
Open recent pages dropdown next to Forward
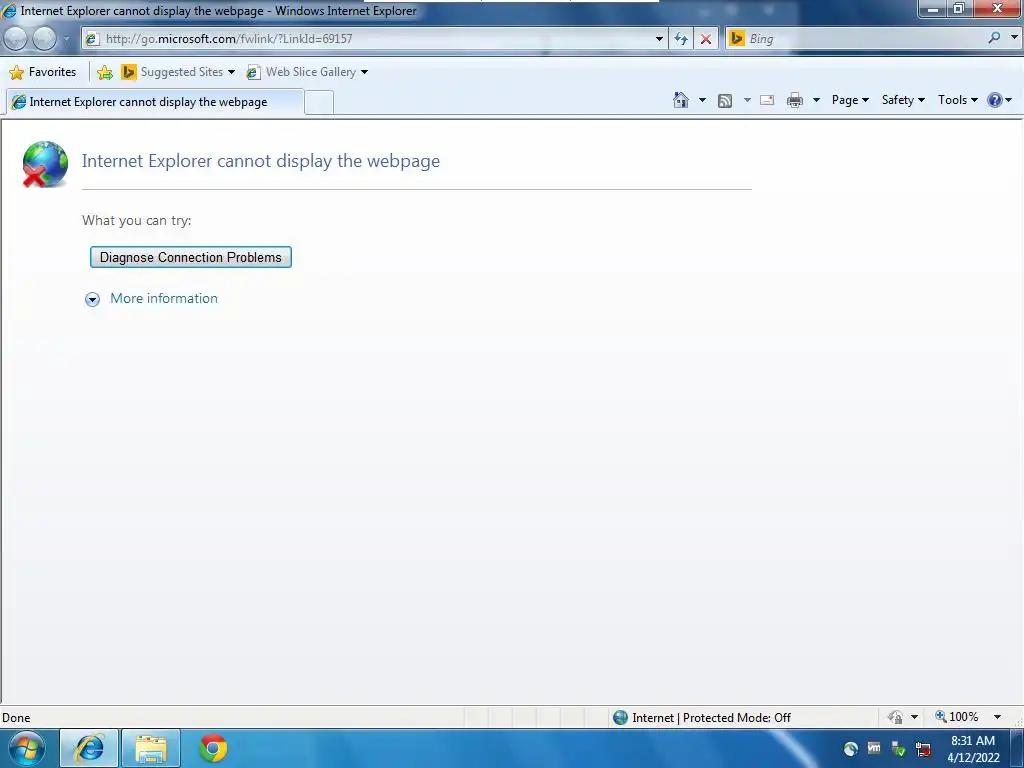tap(66, 39)
